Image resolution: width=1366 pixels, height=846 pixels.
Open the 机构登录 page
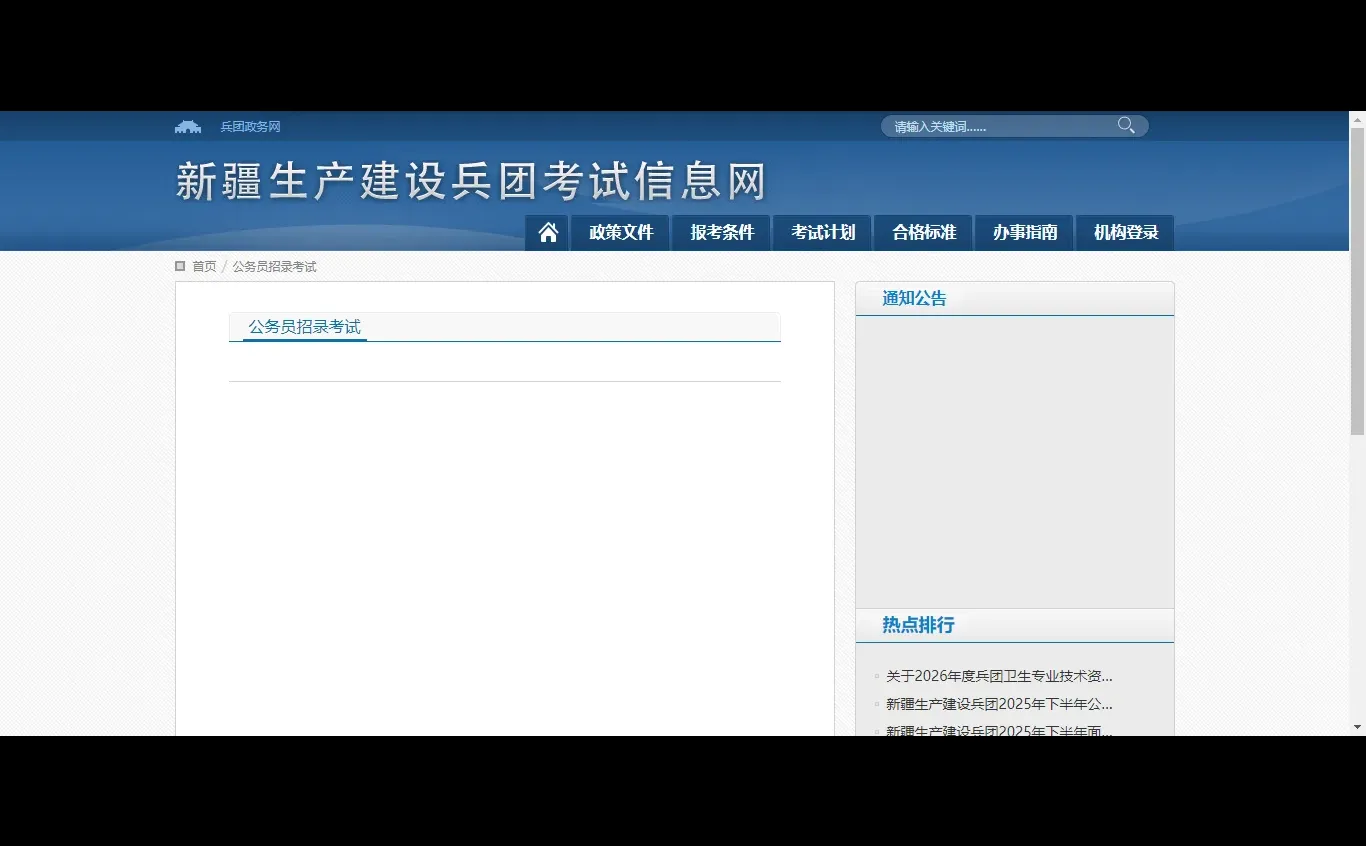[1124, 232]
